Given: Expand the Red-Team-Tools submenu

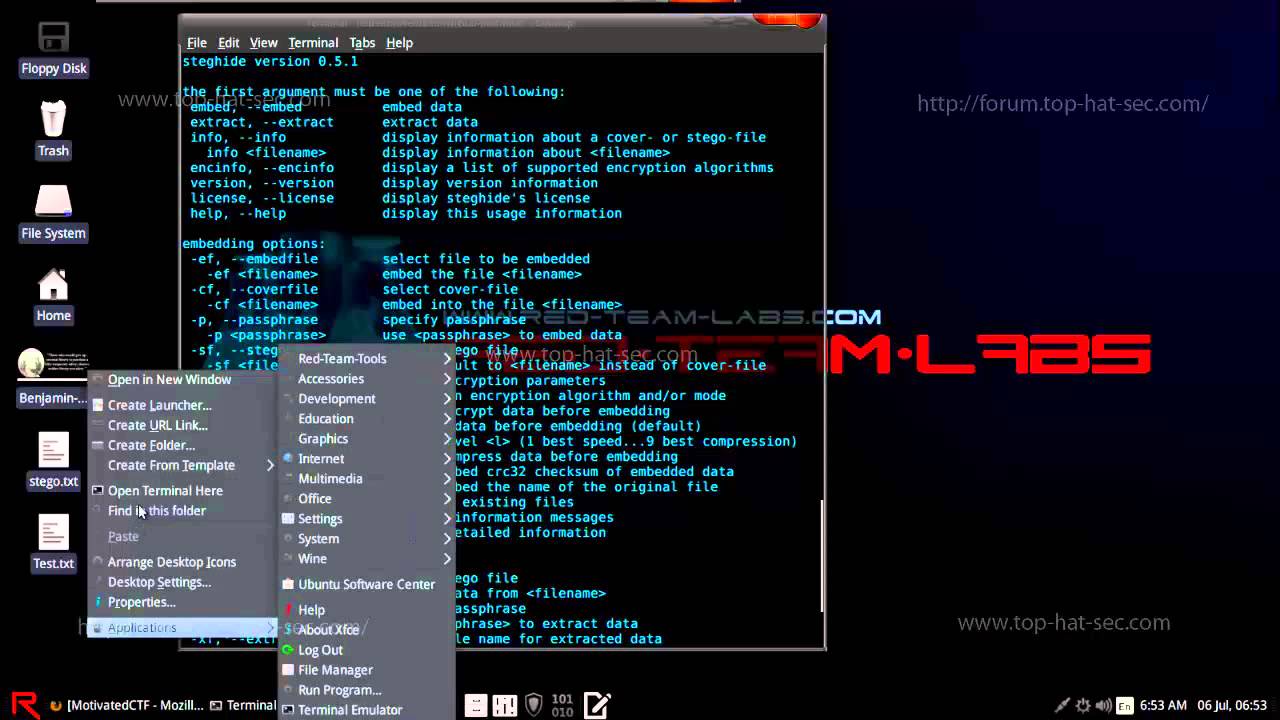Looking at the screenshot, I should [366, 359].
